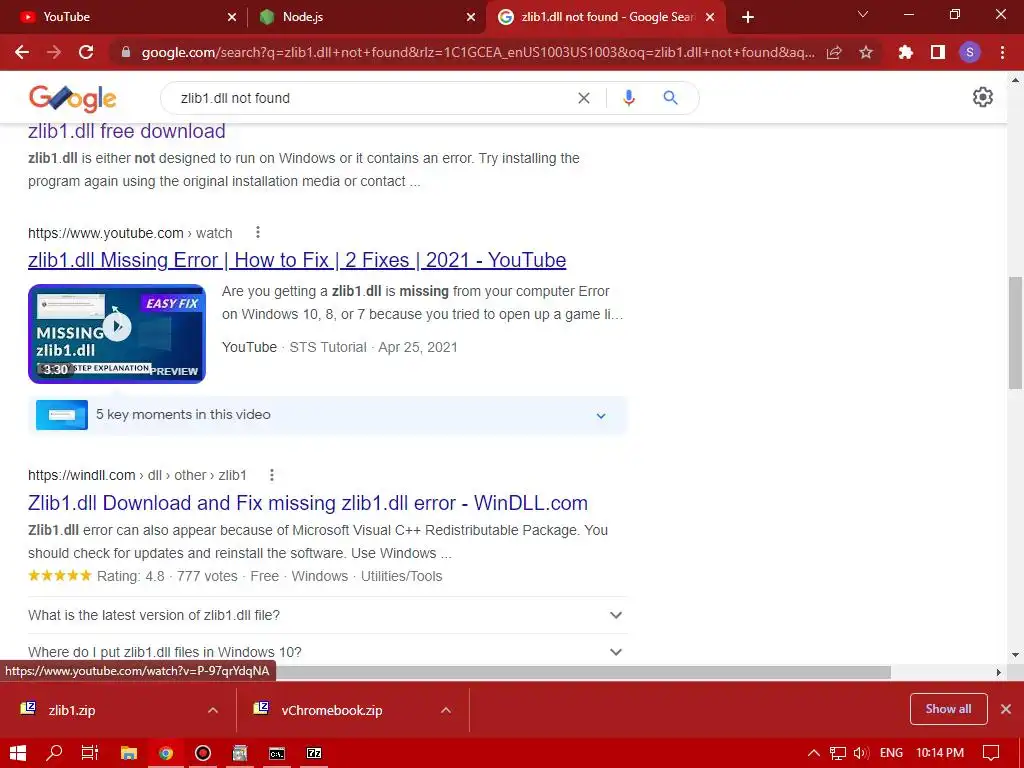Open taskbar search magnifier

click(54, 753)
